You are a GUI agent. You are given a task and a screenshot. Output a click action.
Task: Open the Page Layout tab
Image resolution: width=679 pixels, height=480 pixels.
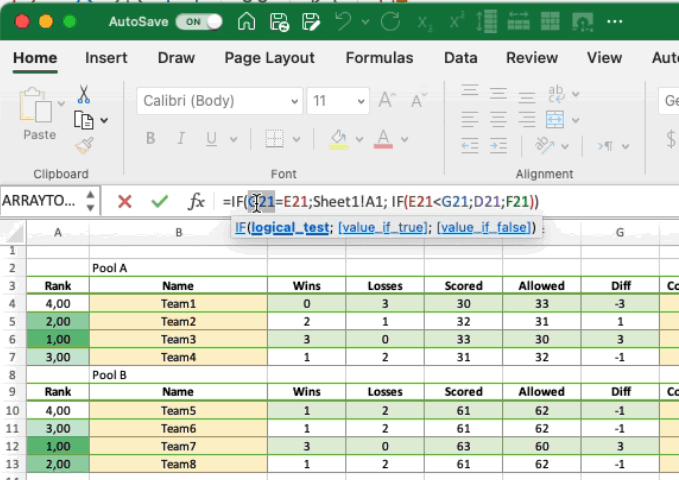(x=269, y=58)
